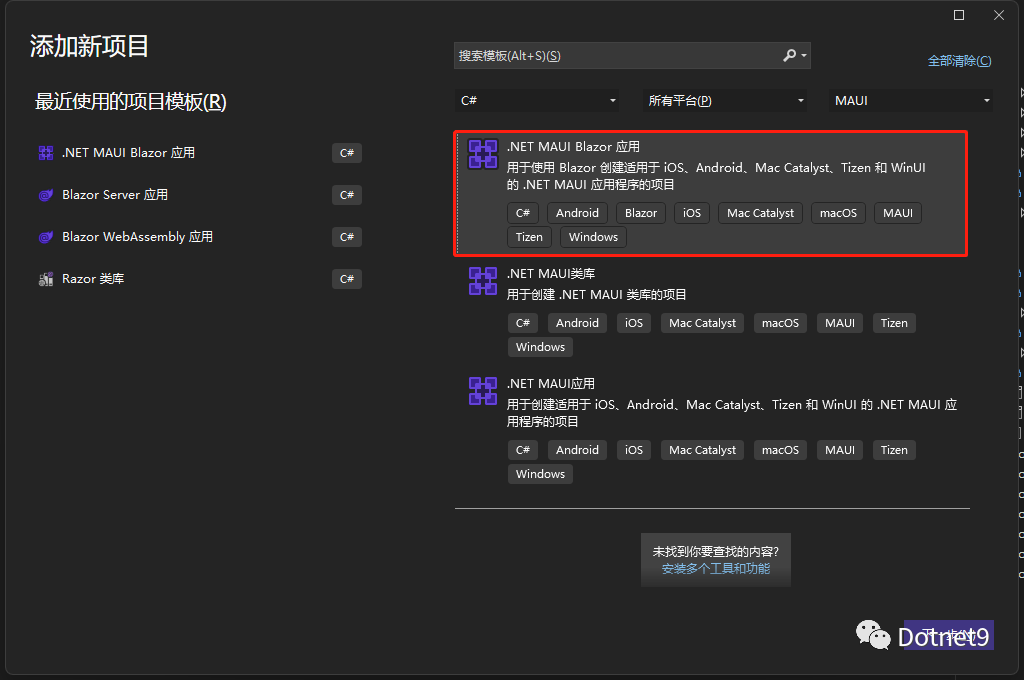The height and width of the screenshot is (680, 1024).
Task: Choose recent template Razor 类库
Action: click(199, 279)
